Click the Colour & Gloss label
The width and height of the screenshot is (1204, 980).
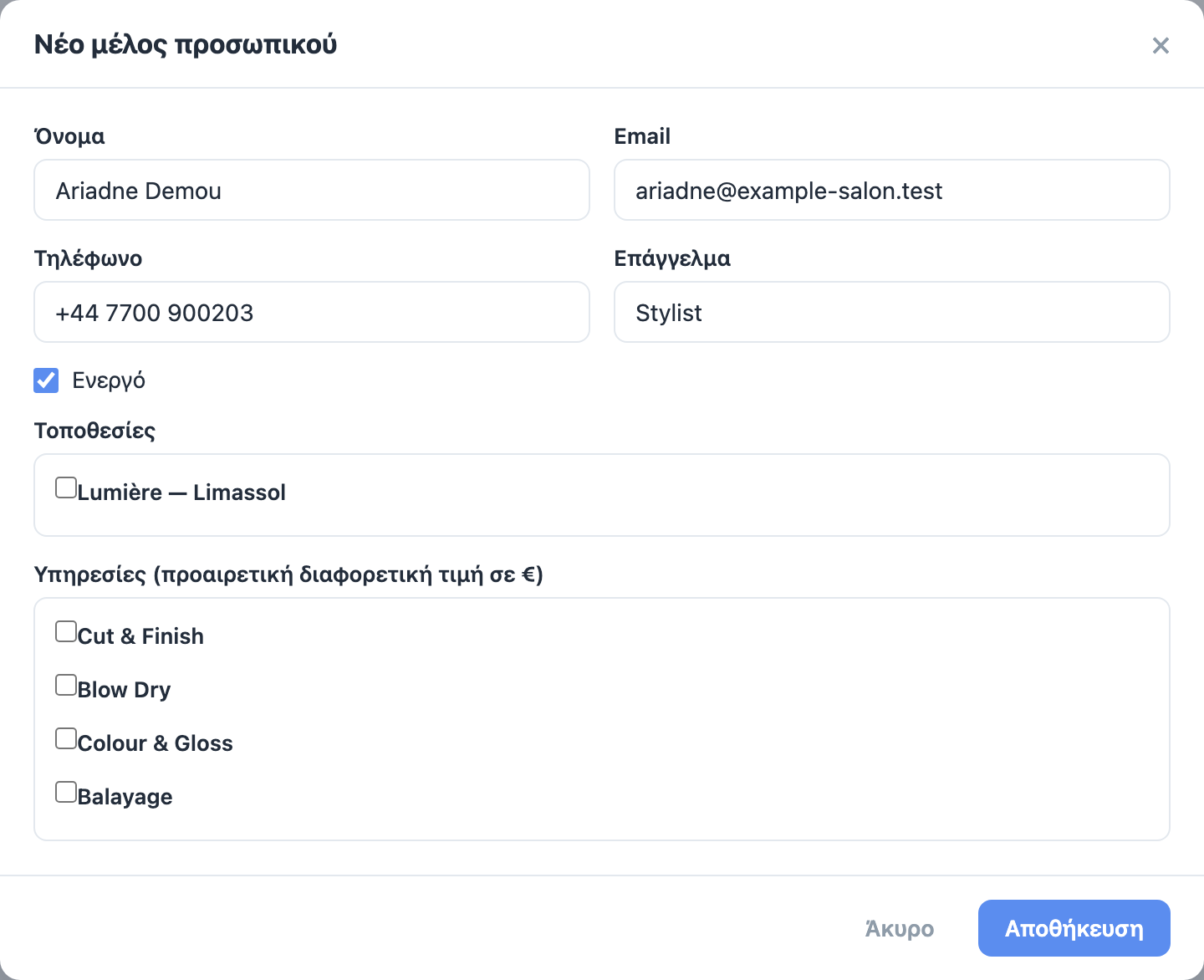point(156,743)
